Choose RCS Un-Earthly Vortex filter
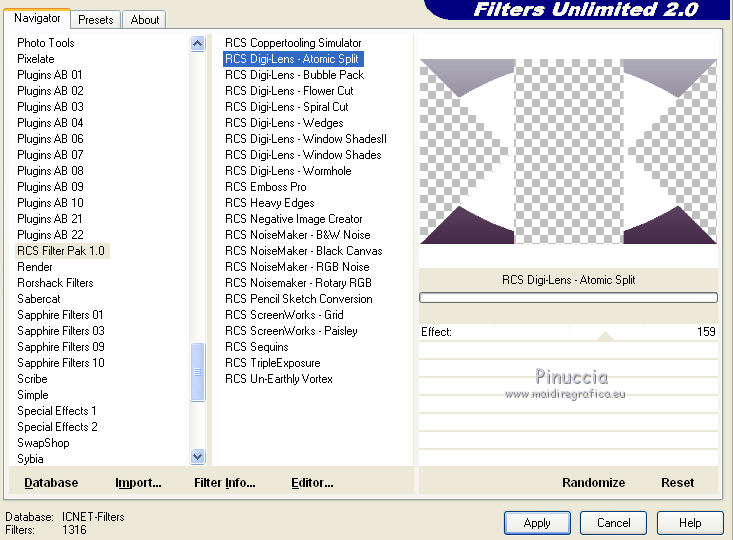Image resolution: width=733 pixels, height=540 pixels. [x=279, y=379]
